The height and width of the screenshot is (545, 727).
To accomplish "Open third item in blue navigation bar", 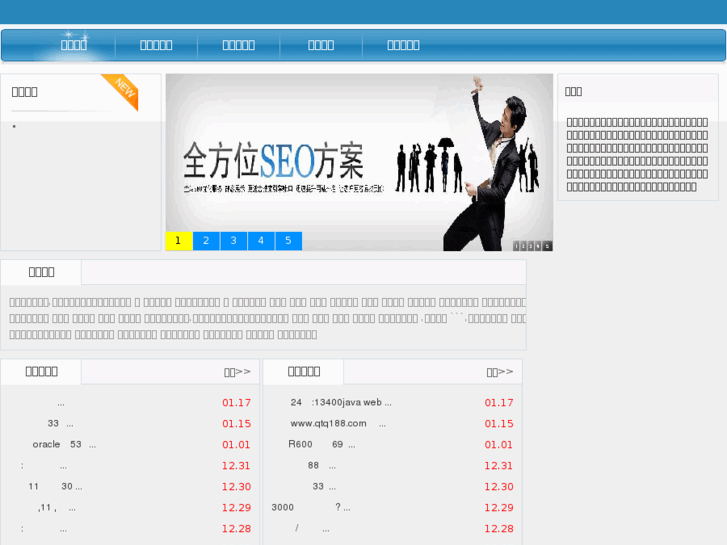I will [239, 45].
